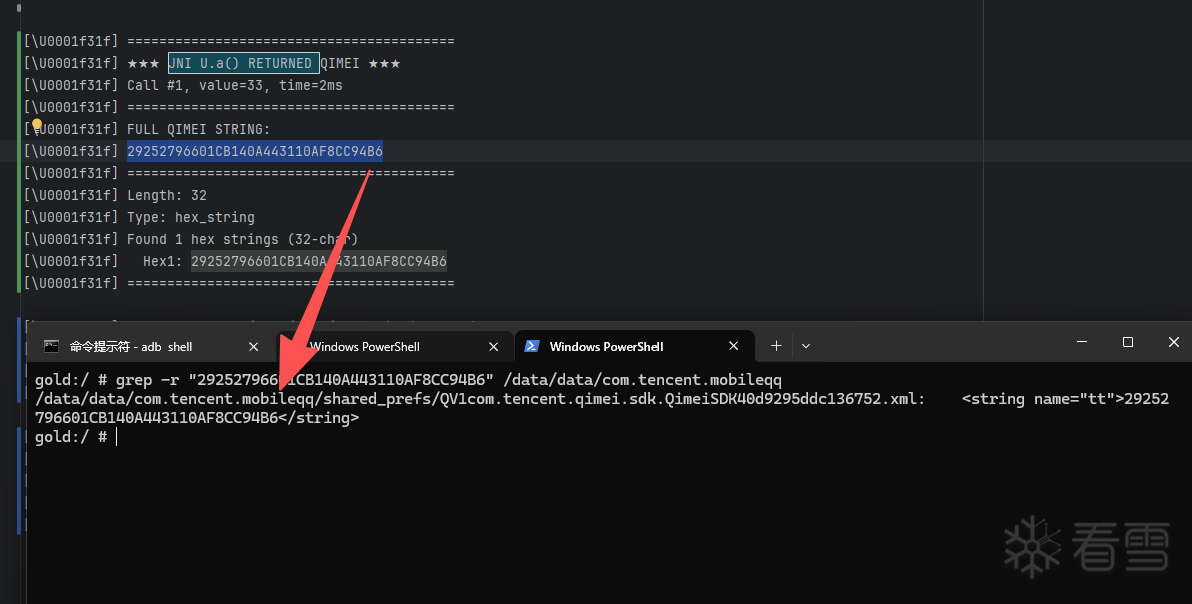Viewport: 1192px width, 604px height.
Task: Click the highlighted QIMEI hex string line
Action: 255,151
